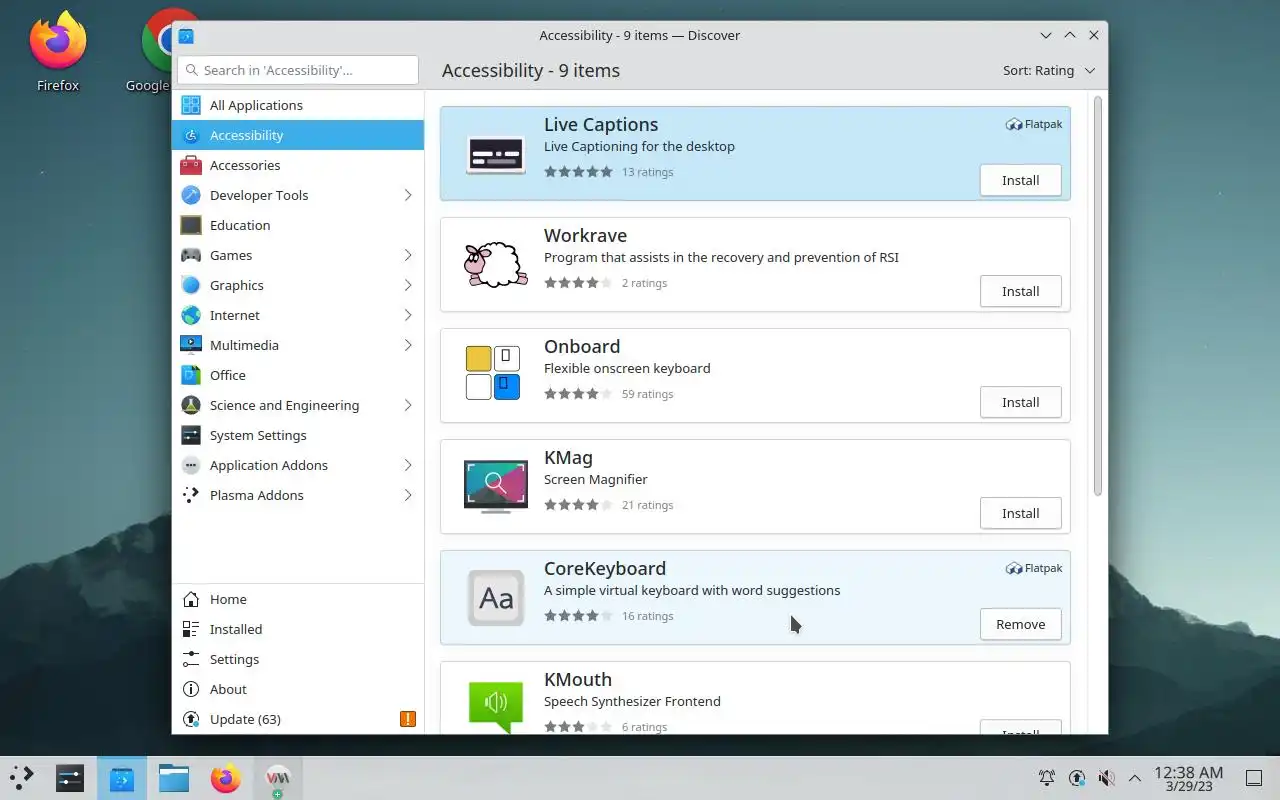Launch Firefox from the taskbar
Viewport: 1280px width, 800px height.
click(x=226, y=778)
